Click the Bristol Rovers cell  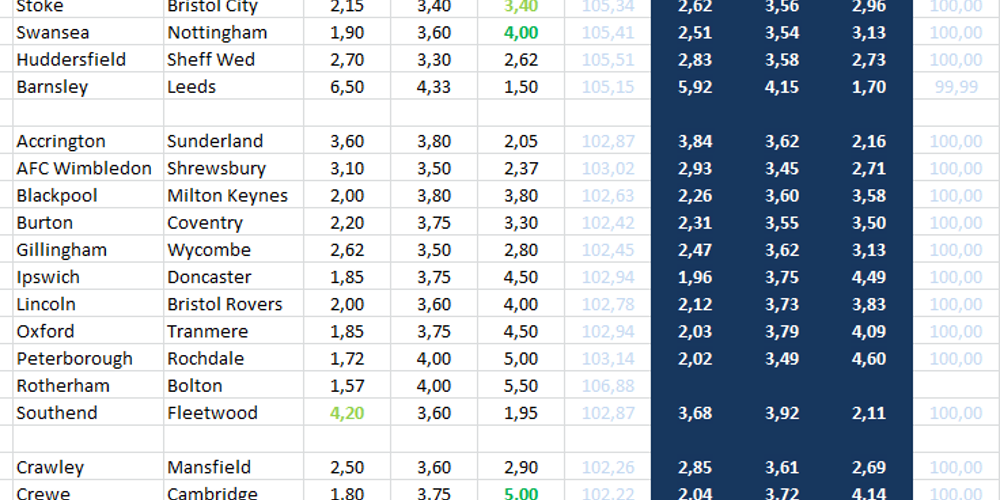tap(233, 304)
